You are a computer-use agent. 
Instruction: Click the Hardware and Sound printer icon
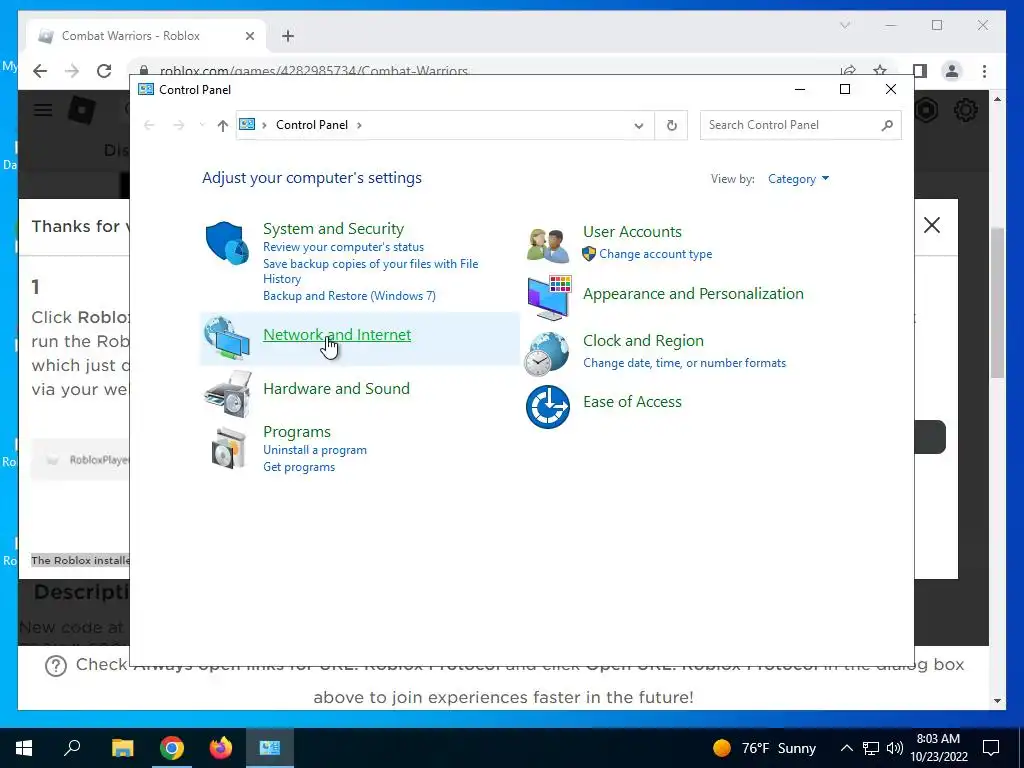[228, 394]
